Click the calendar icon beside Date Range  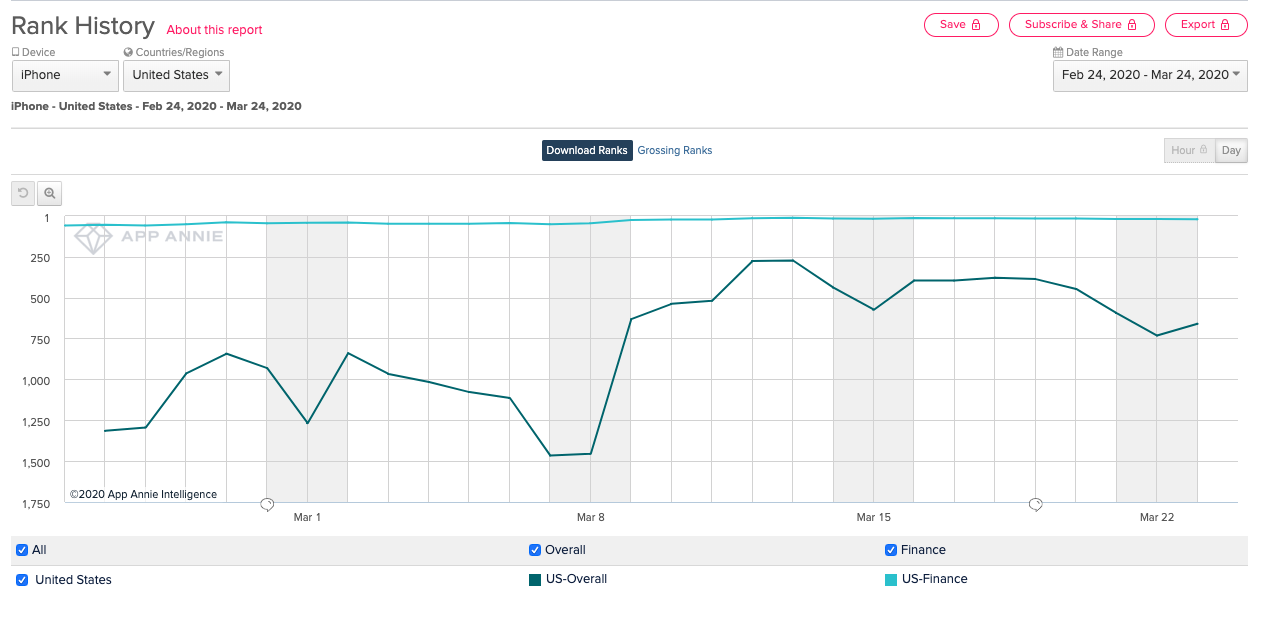coord(1058,53)
